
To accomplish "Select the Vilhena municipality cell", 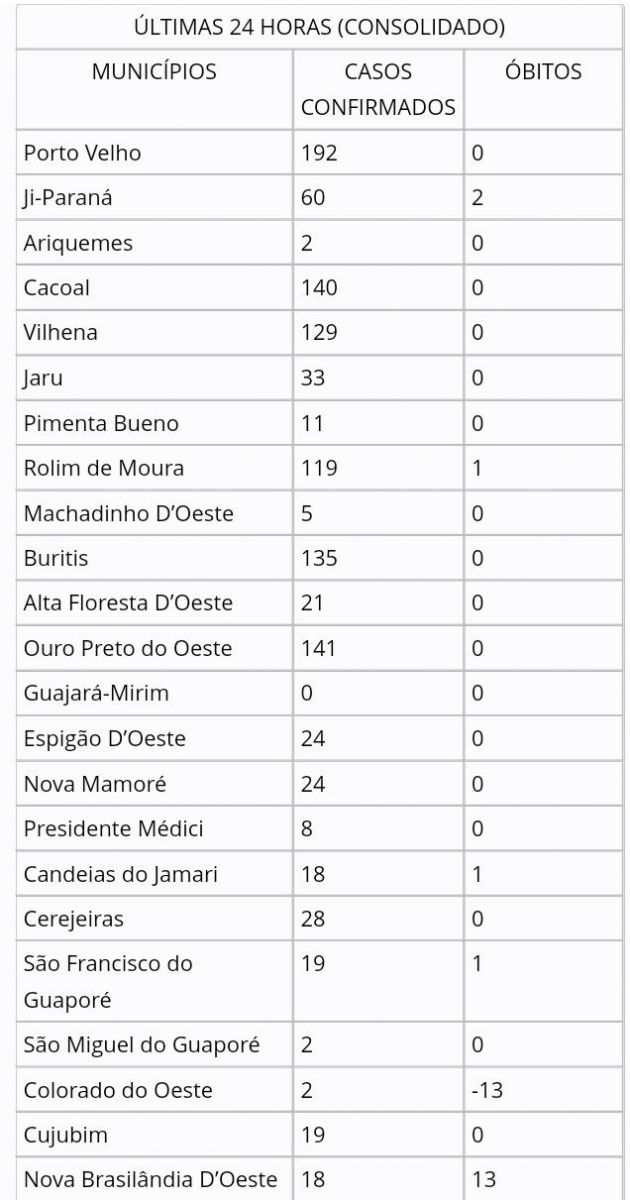I will click(x=61, y=333).
